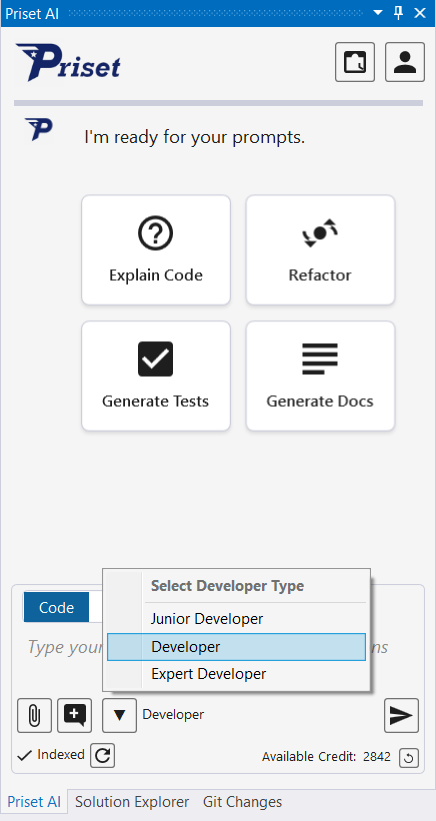Choose Developer in the developer type menu
Image resolution: width=436 pixels, height=821 pixels.
click(237, 647)
